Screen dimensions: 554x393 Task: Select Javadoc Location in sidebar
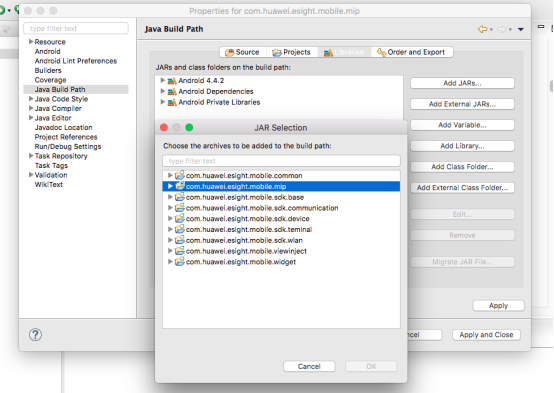click(x=64, y=127)
